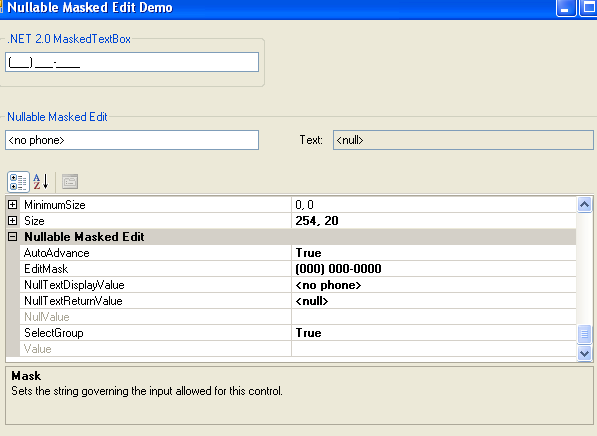The image size is (597, 436).
Task: Minimize the Nullable Masked Edit Demo window
Action: pos(566,8)
